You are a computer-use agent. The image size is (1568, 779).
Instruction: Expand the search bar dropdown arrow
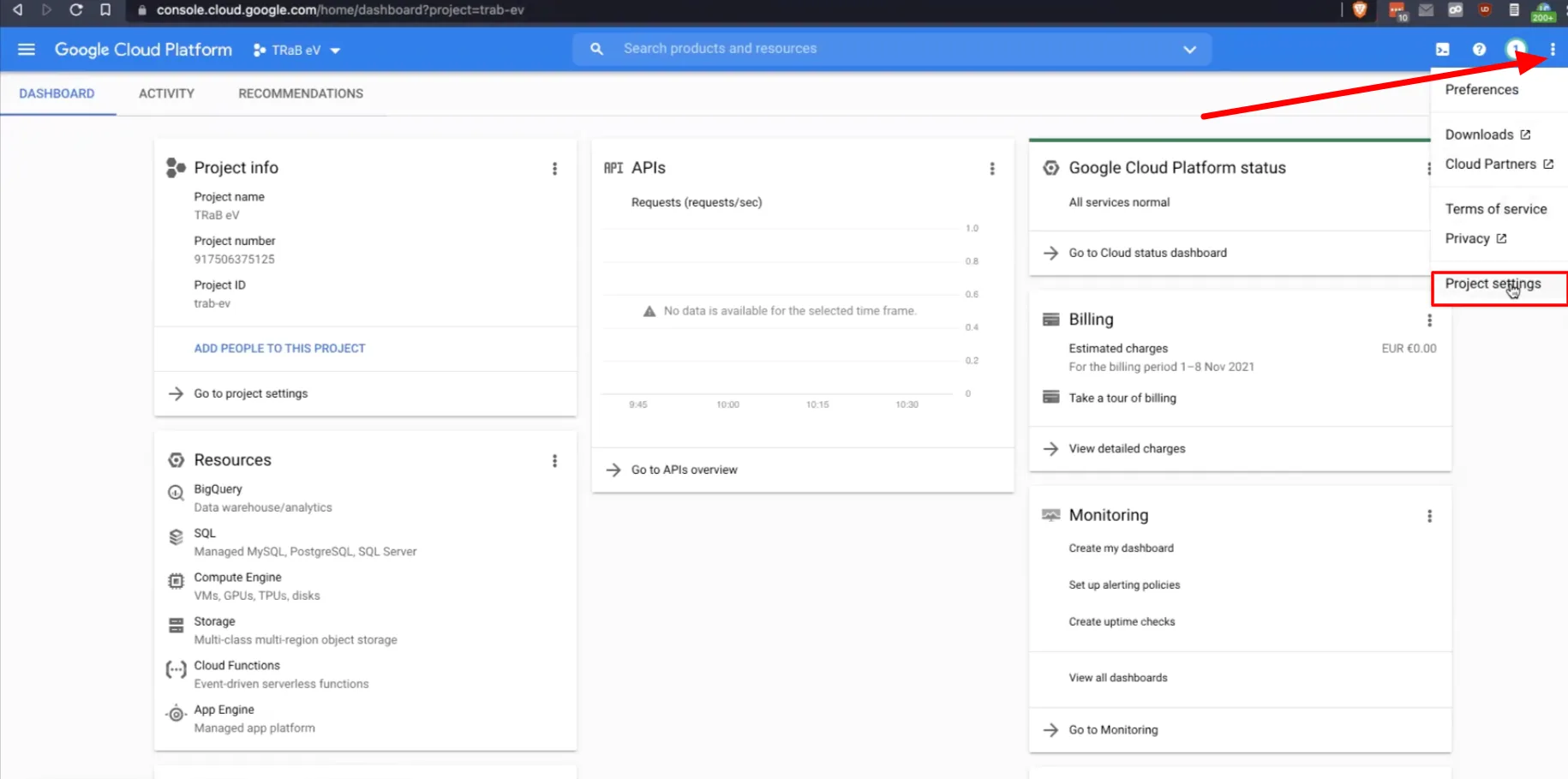[1189, 50]
